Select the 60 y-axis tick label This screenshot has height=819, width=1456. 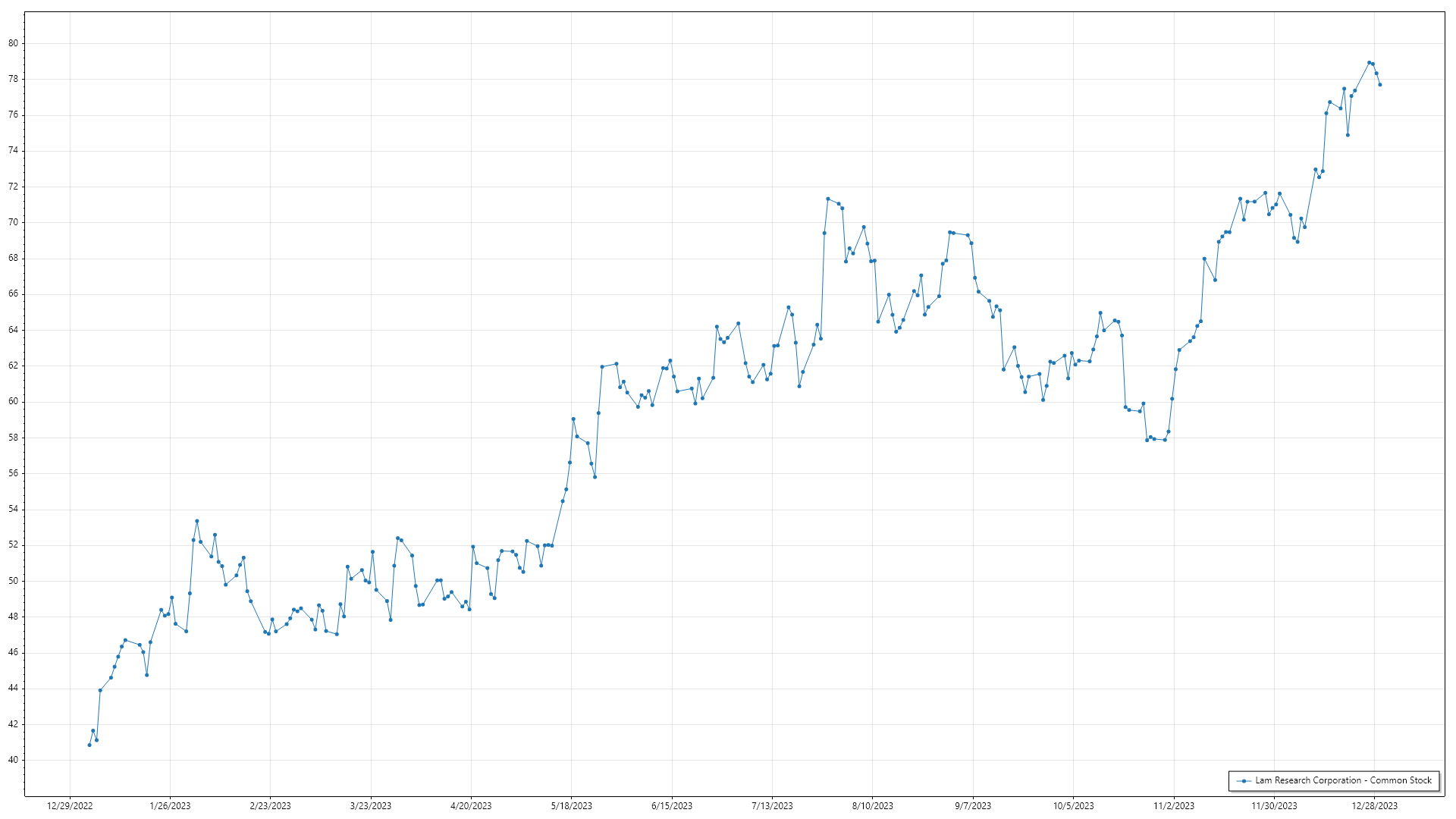[x=14, y=402]
